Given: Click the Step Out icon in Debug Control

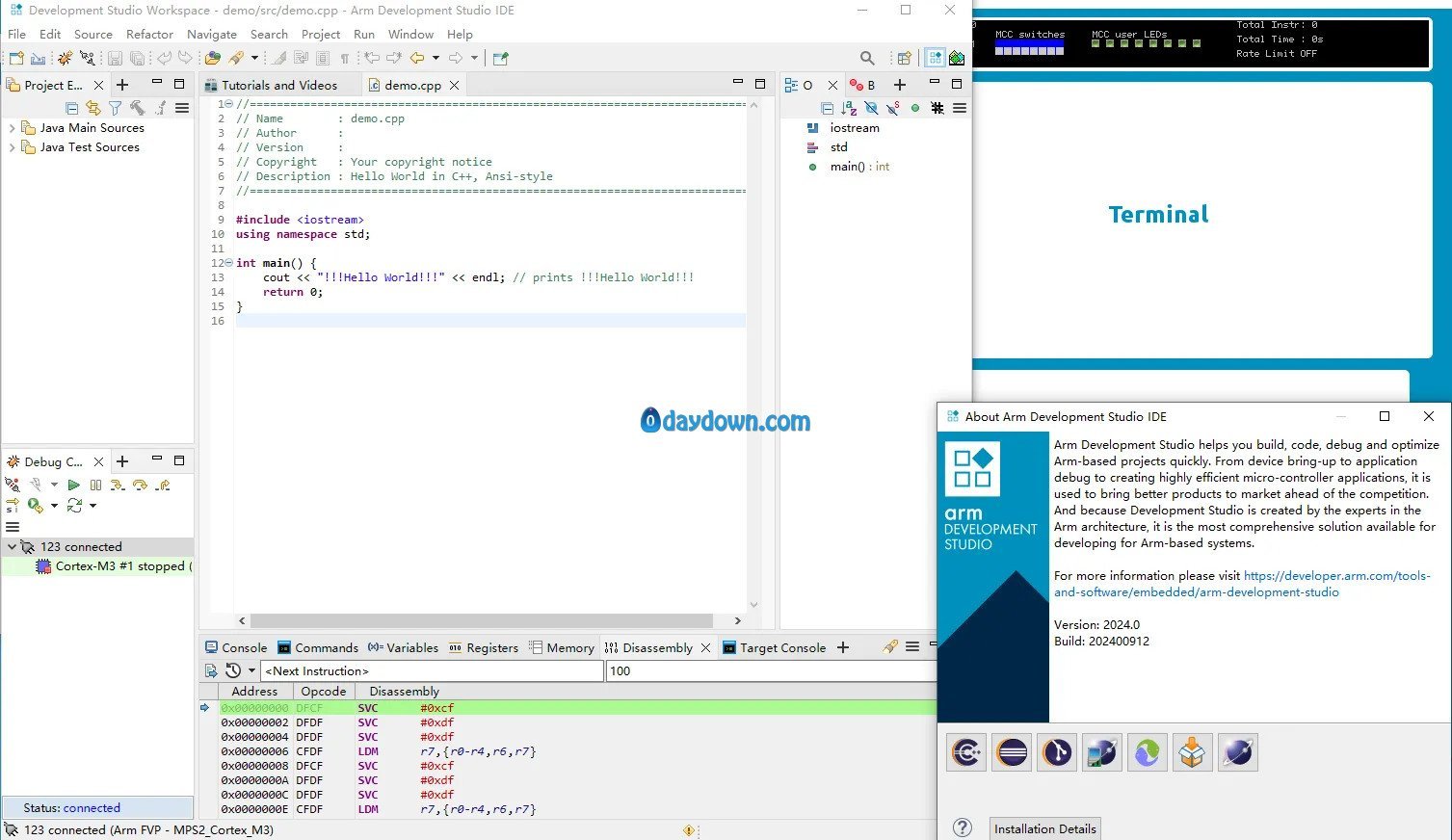Looking at the screenshot, I should [x=163, y=485].
